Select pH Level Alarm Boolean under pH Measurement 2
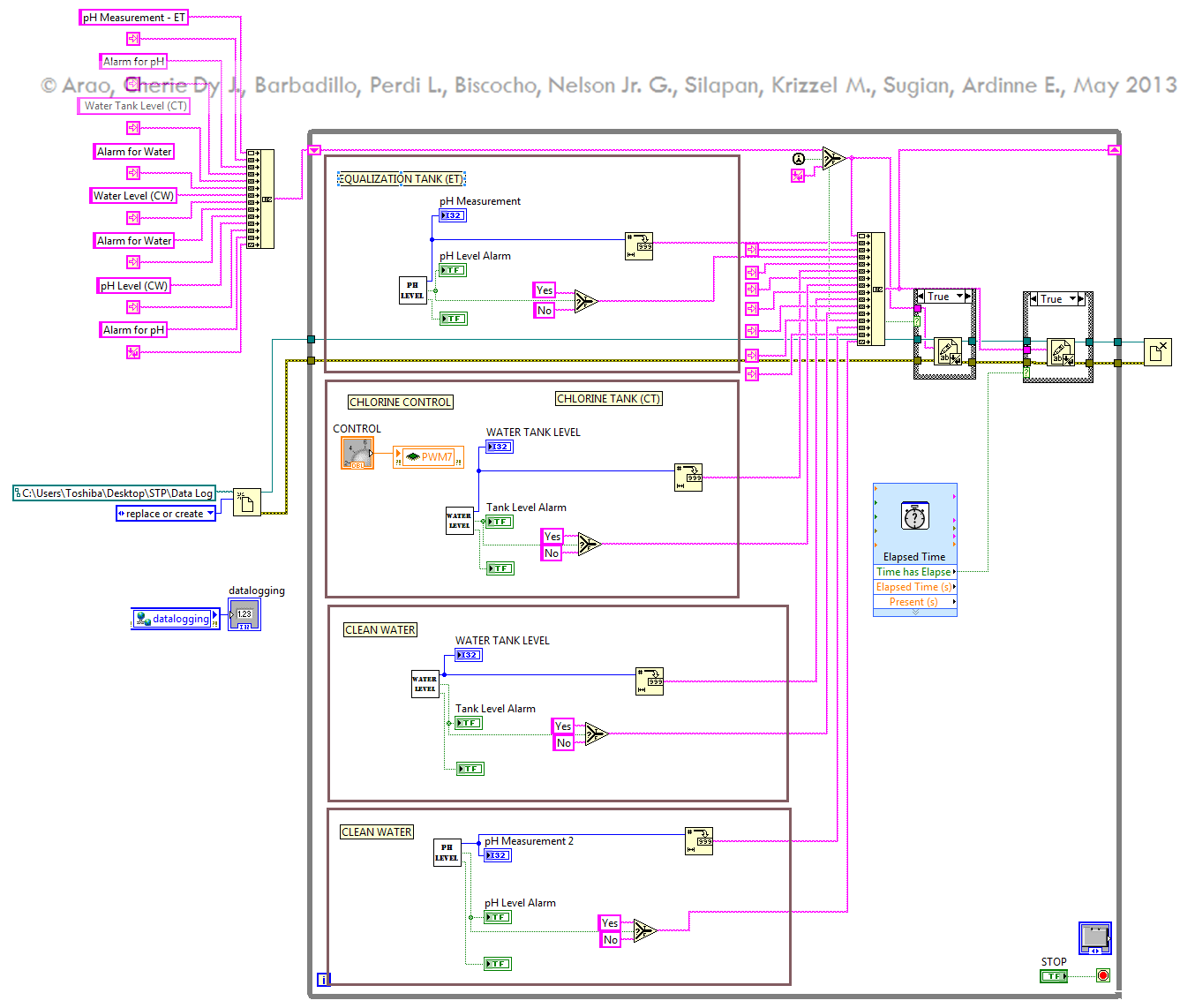Screen dimensions: 1195x1008 [x=498, y=917]
